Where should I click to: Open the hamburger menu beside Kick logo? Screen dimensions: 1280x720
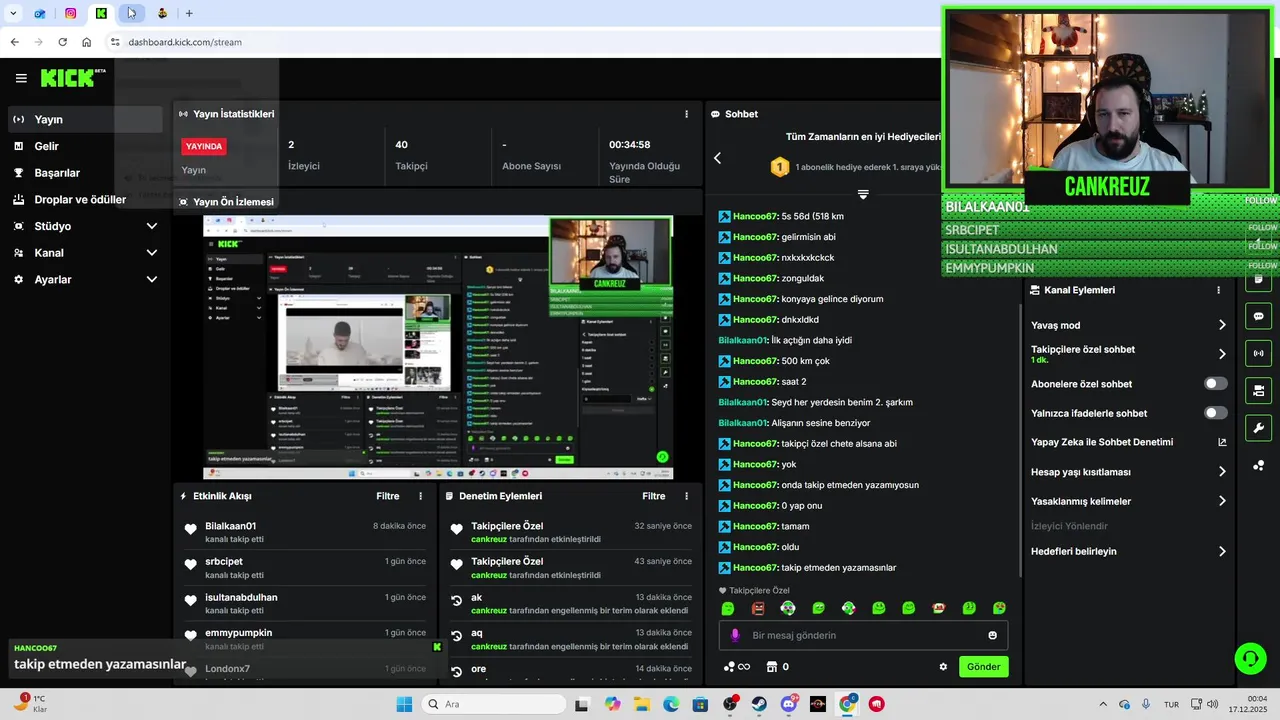(x=21, y=78)
